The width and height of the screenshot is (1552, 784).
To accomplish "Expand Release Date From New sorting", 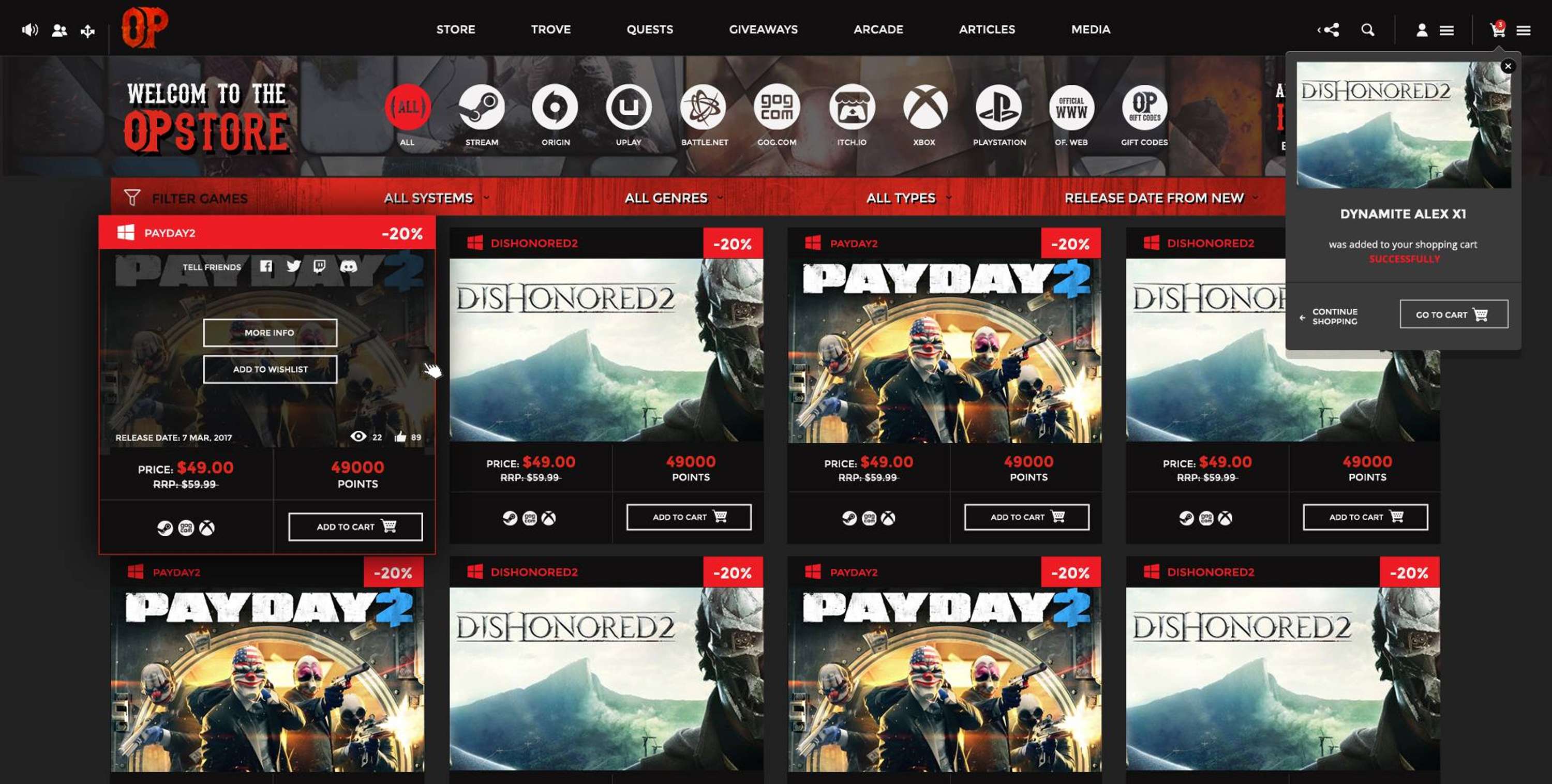I will (1161, 198).
